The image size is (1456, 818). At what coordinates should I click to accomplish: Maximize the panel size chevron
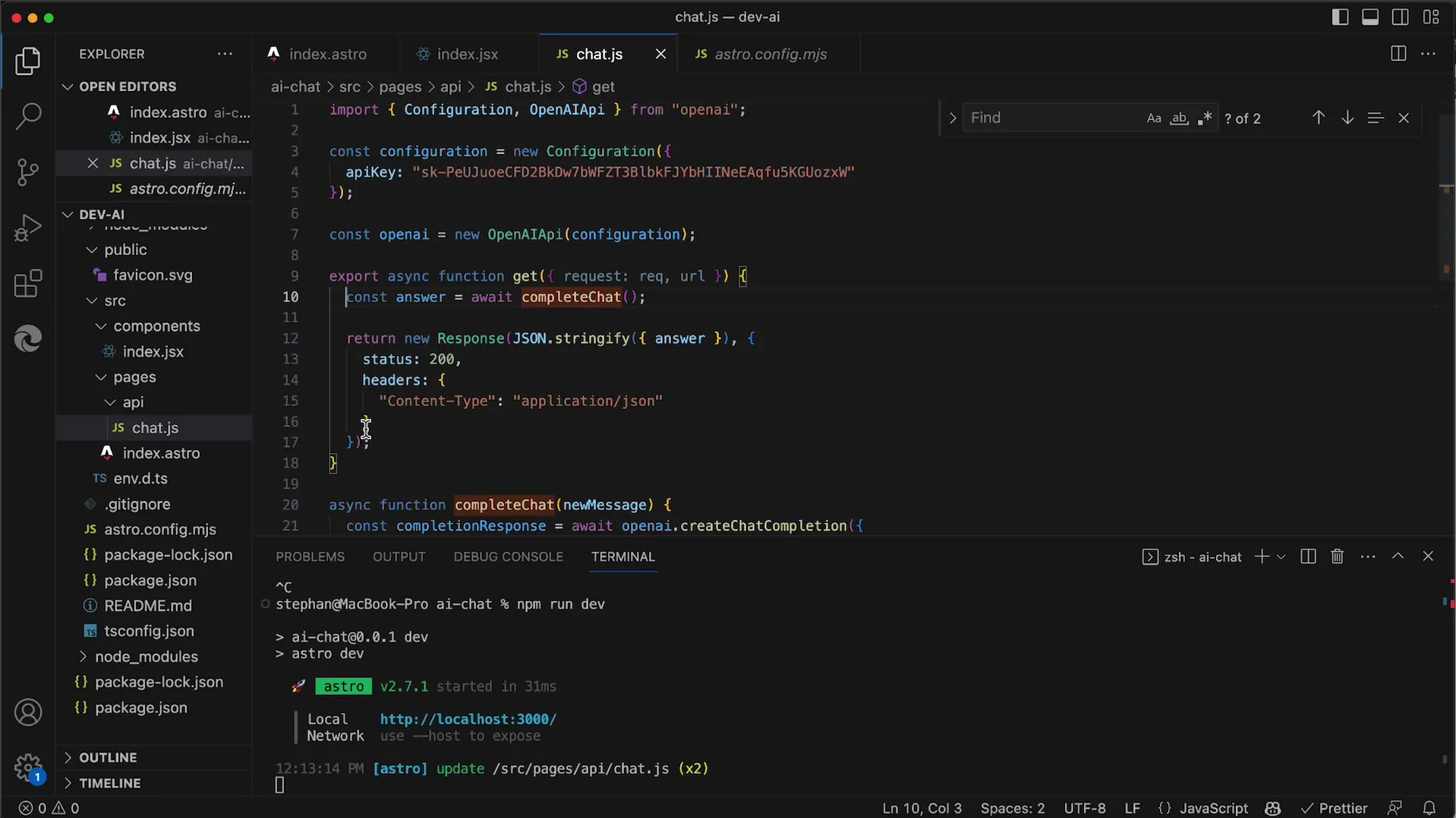point(1398,556)
